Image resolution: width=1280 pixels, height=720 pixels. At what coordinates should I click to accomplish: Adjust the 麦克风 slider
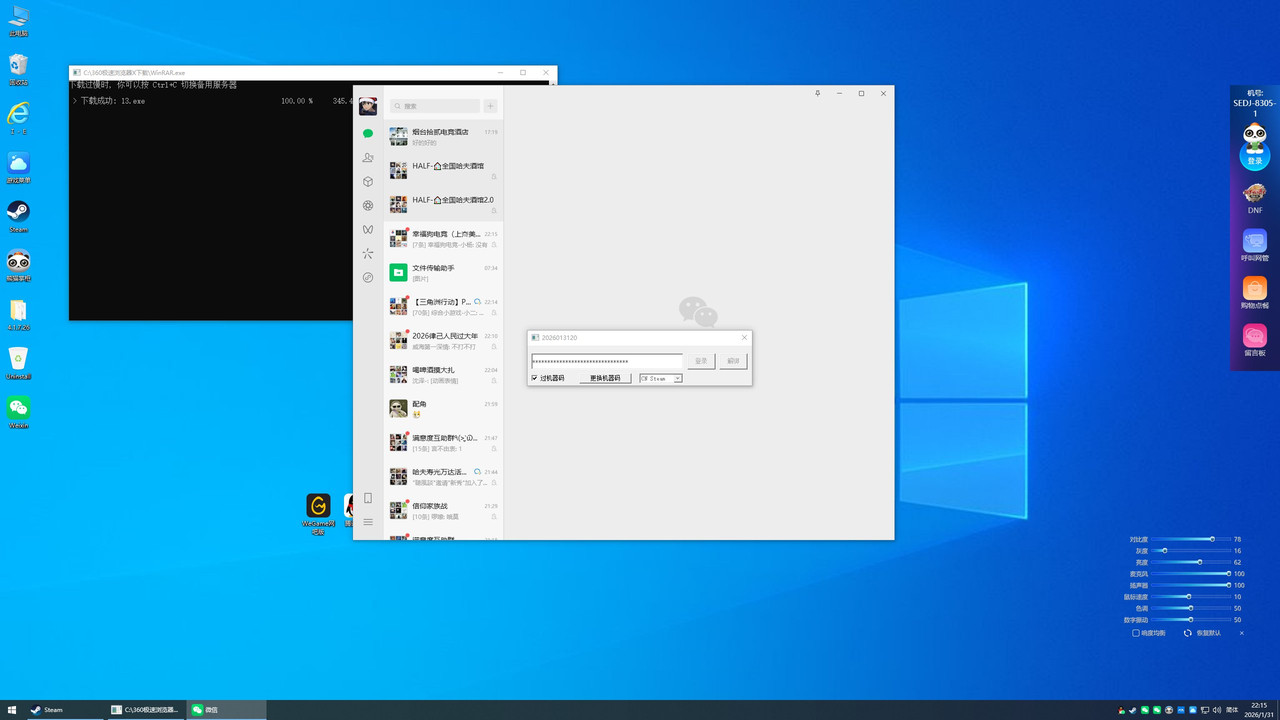click(x=1191, y=574)
